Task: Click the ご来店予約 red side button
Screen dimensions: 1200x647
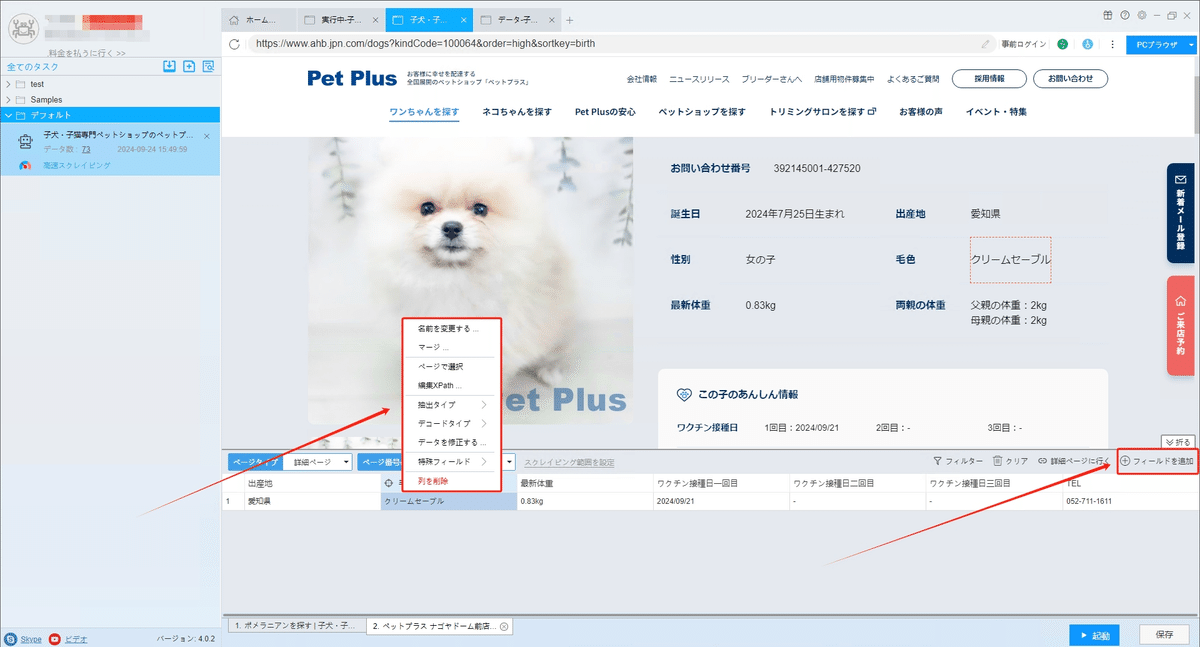Action: (x=1180, y=325)
